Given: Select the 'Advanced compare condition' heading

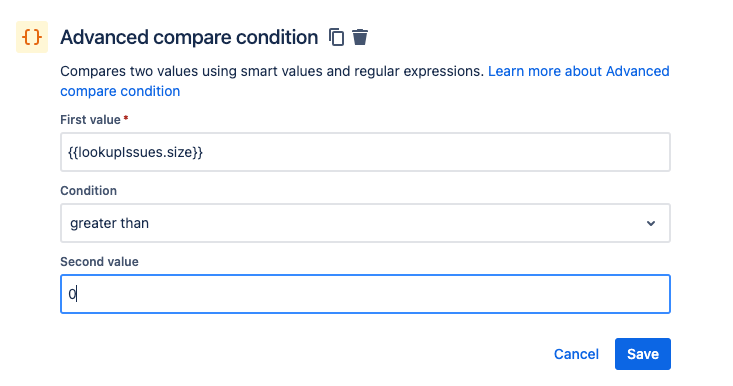Looking at the screenshot, I should point(189,37).
